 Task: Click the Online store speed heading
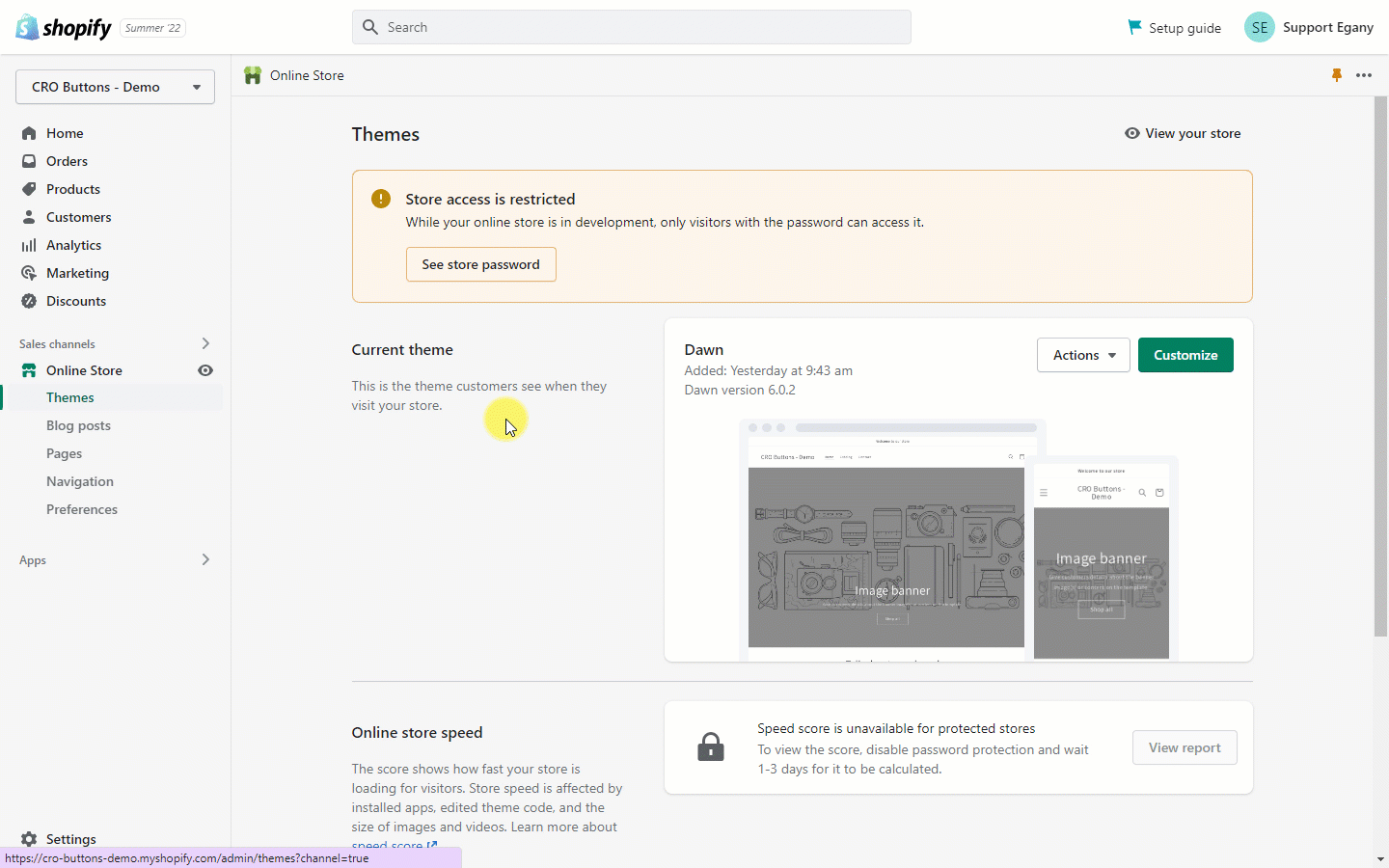click(417, 732)
